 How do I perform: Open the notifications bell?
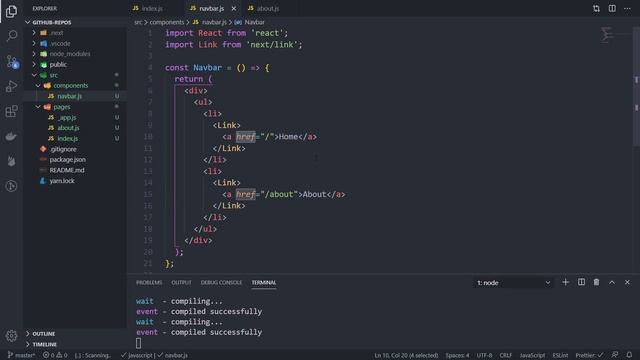pyautogui.click(x=629, y=355)
